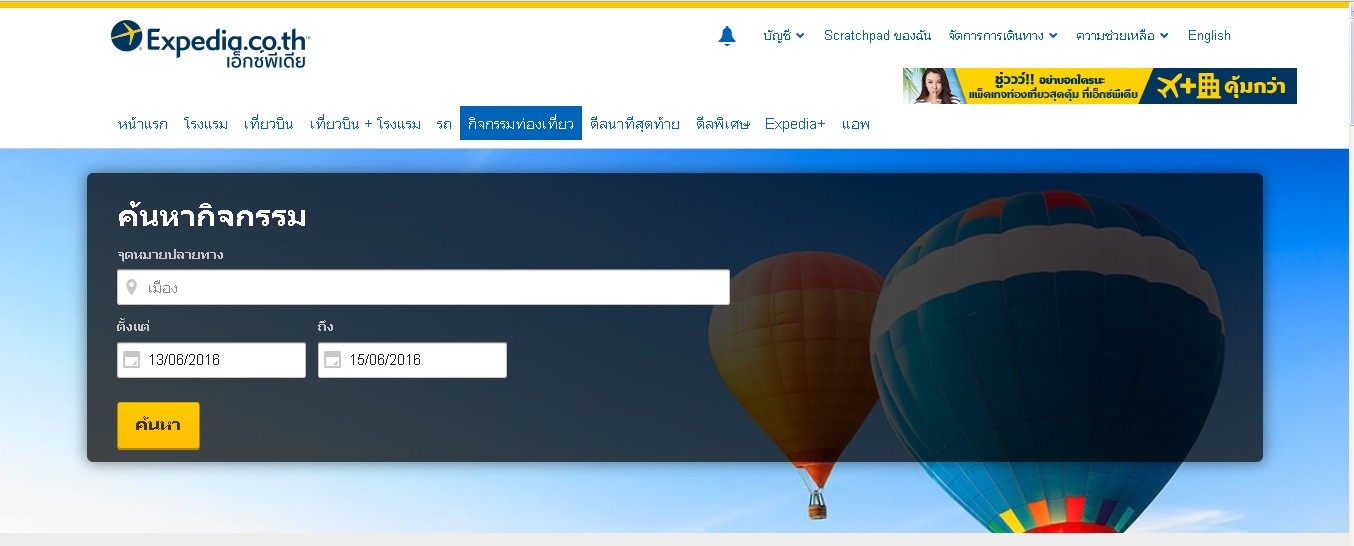1354x546 pixels.
Task: Open the start date calendar icon
Action: pyautogui.click(x=131, y=360)
